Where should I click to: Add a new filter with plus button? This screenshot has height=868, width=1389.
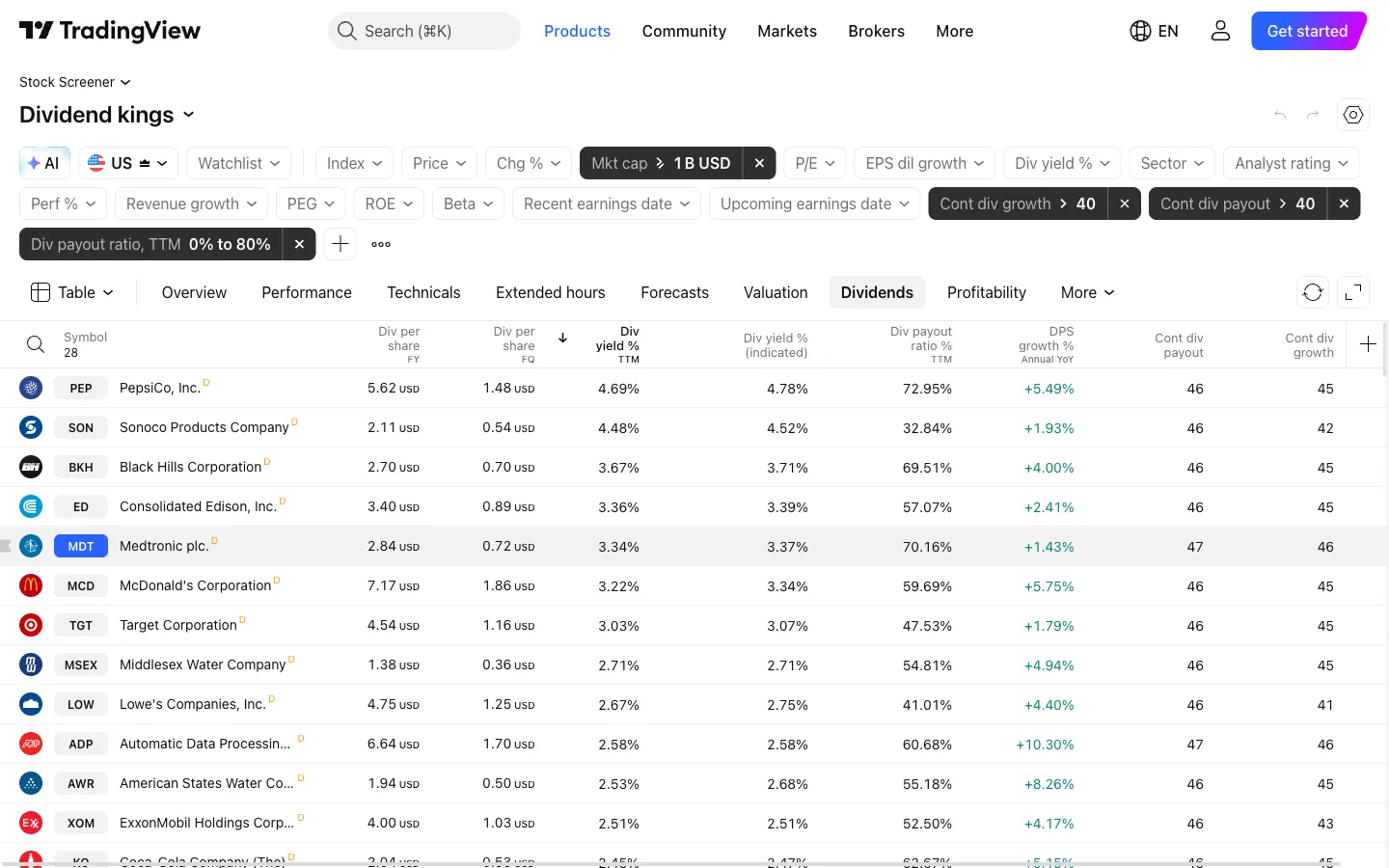[x=340, y=244]
